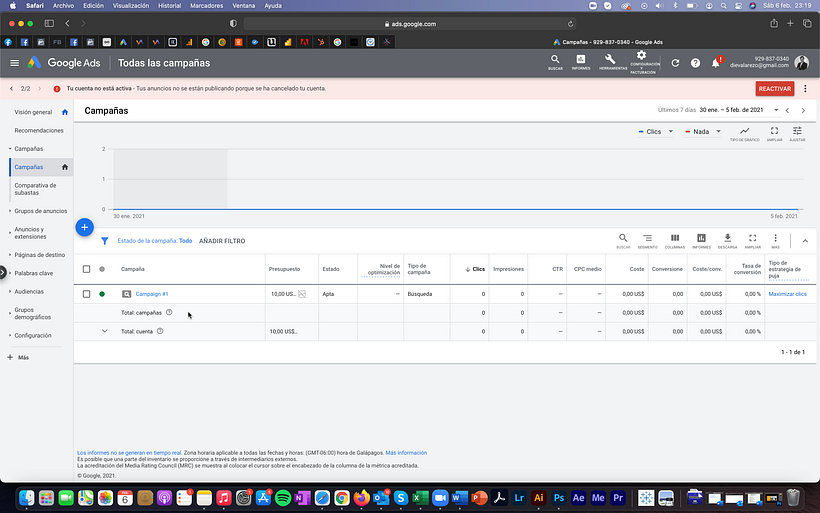This screenshot has width=820, height=513.
Task: Open the help question mark icon
Action: 695,63
